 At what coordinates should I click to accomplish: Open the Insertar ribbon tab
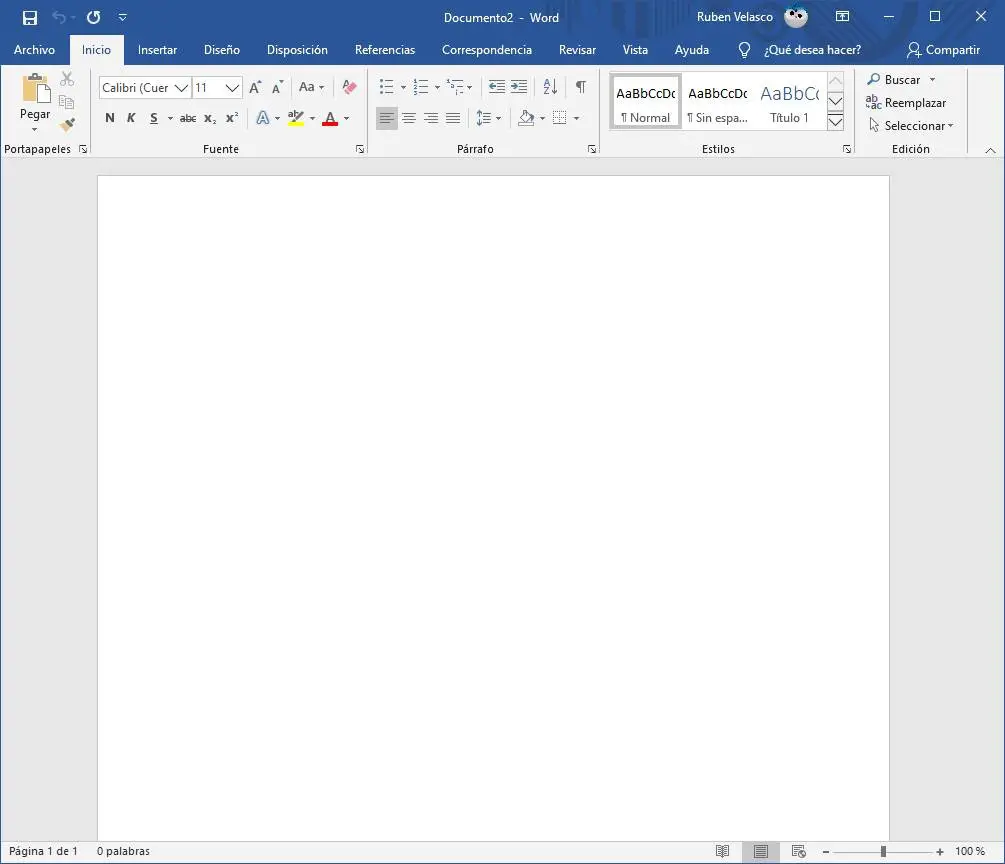[x=157, y=50]
